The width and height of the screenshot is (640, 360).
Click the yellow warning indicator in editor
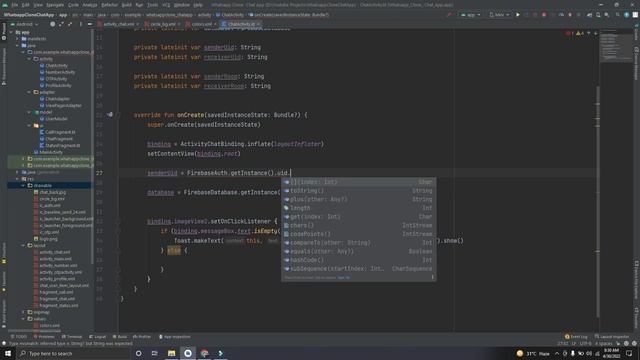580,33
